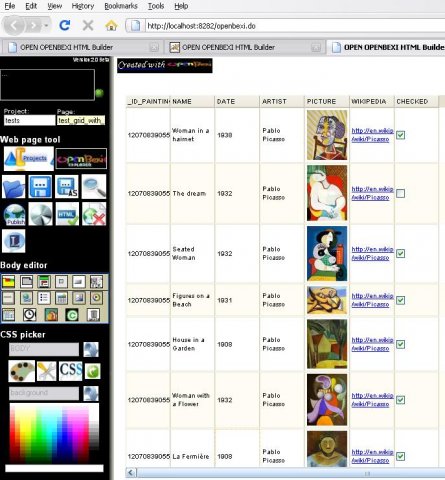Click the trash can icon in Body editor
445x480 pixels.
point(93,315)
